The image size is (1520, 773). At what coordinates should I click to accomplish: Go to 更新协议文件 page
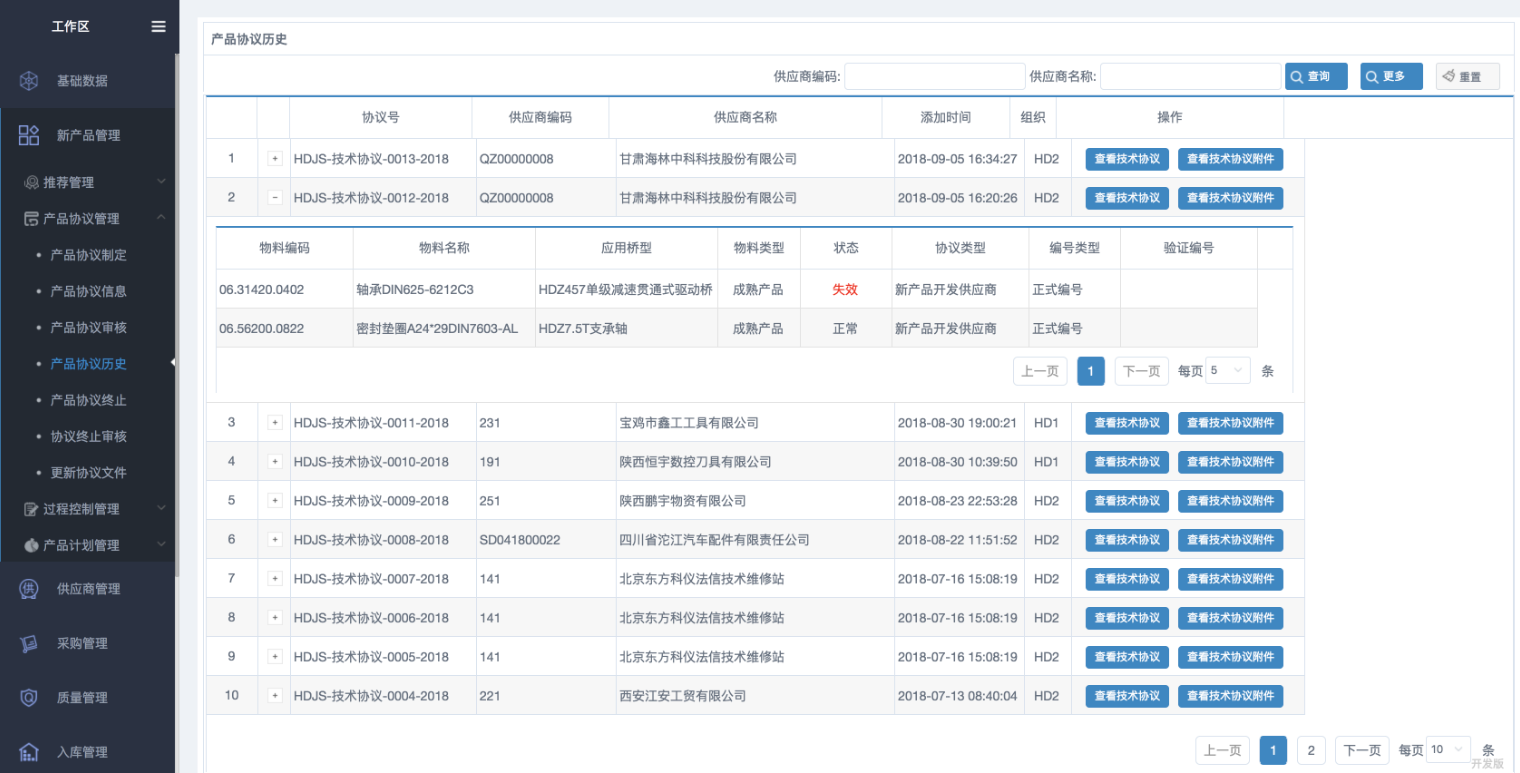pyautogui.click(x=88, y=472)
